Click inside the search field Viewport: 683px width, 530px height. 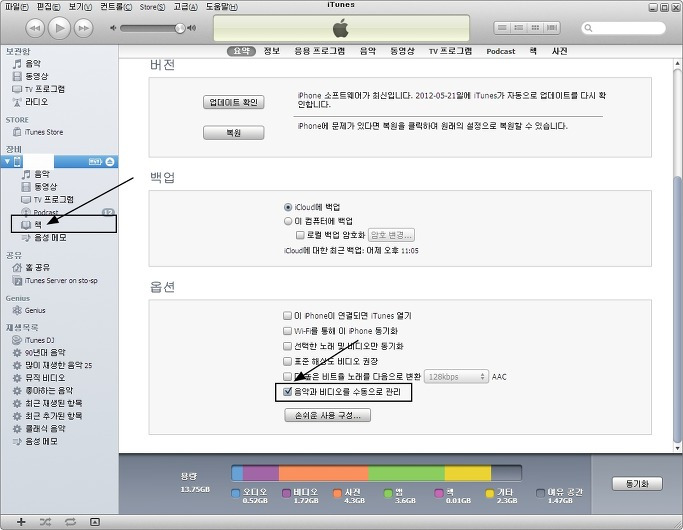point(624,28)
